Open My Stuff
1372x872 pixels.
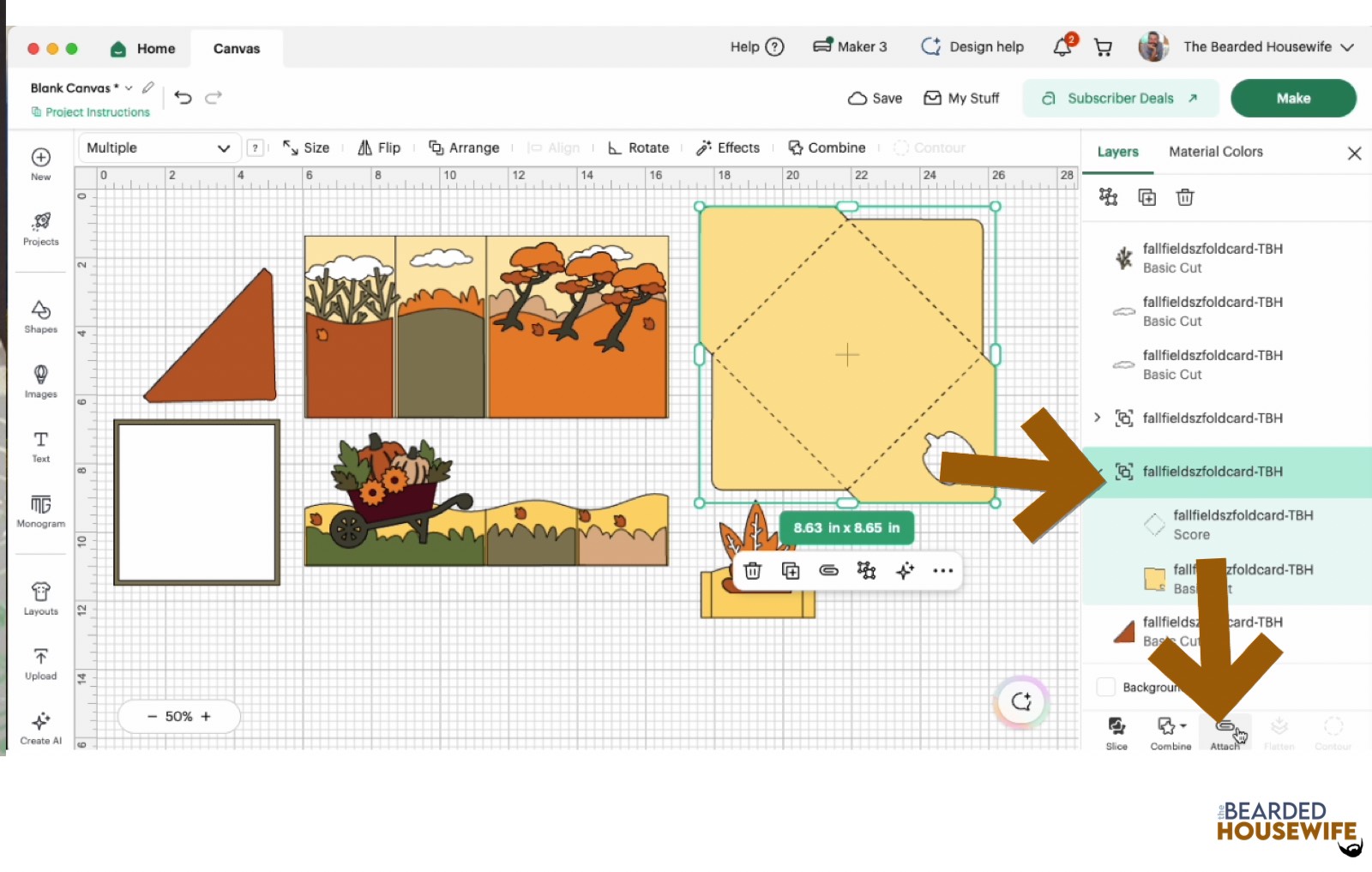(x=961, y=98)
